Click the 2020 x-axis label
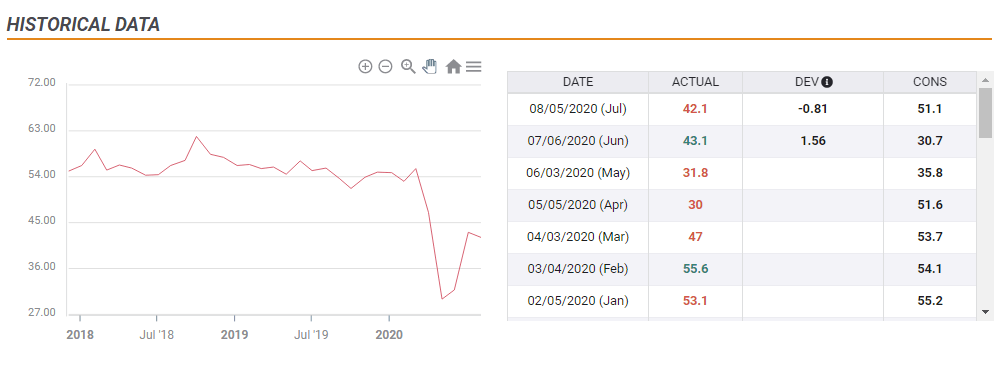Image resolution: width=1005 pixels, height=379 pixels. point(389,335)
